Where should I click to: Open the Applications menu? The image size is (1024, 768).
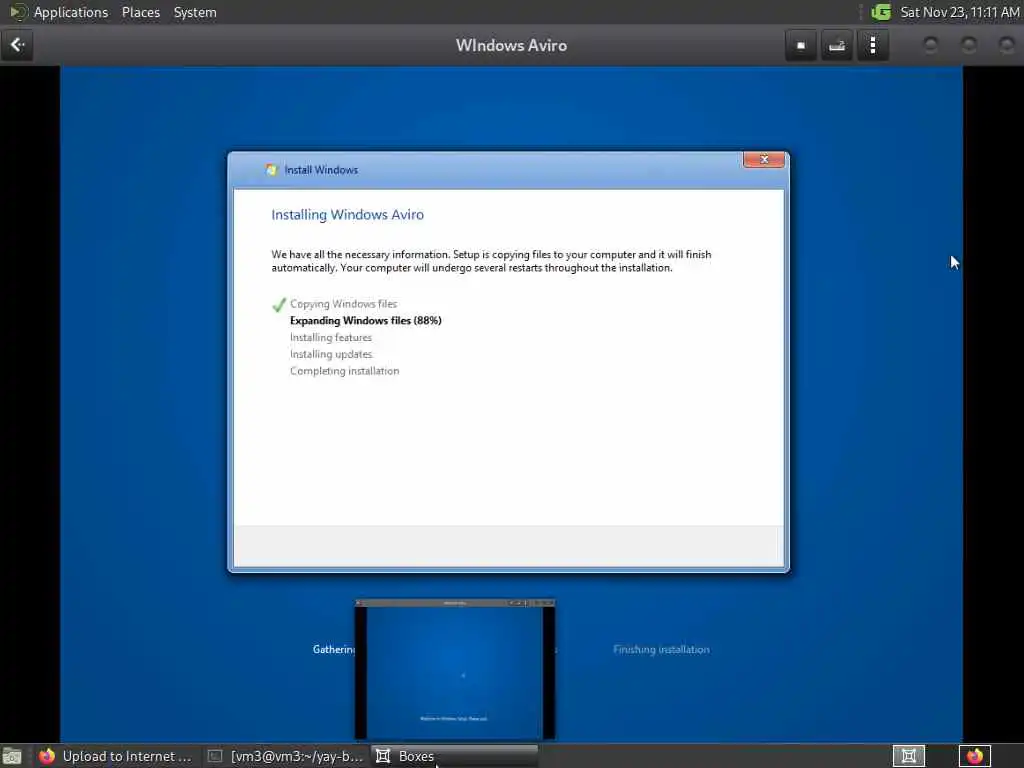71,12
